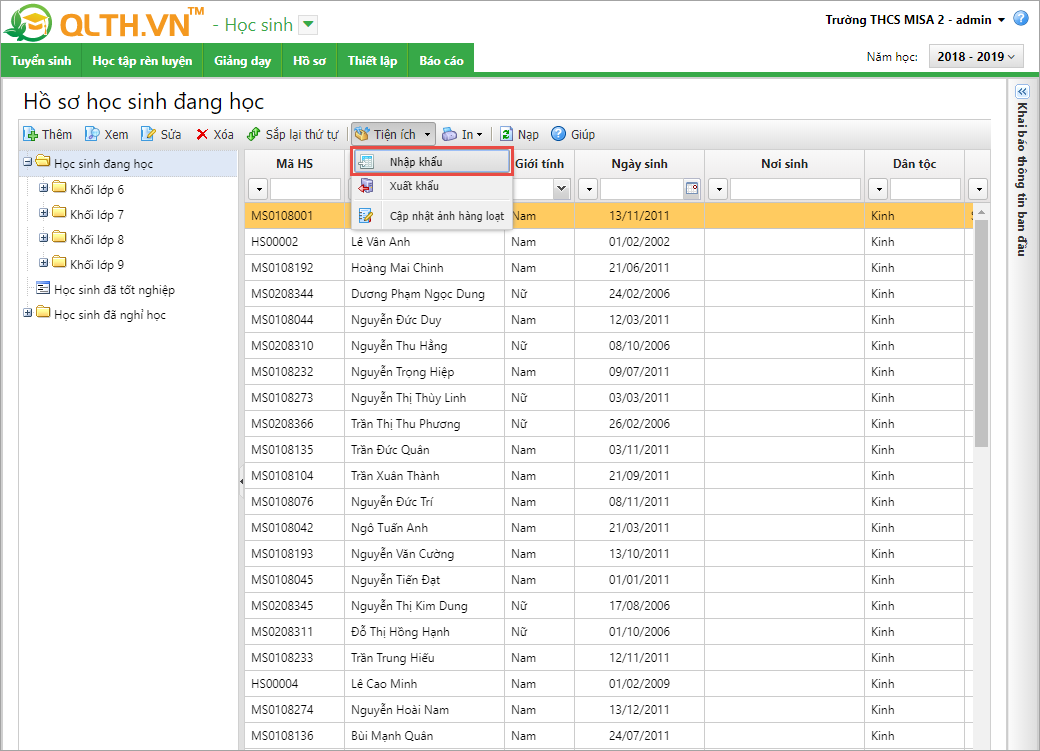Open the calendar picker in Ngày sinh filter
This screenshot has height=751, width=1040.
click(691, 189)
